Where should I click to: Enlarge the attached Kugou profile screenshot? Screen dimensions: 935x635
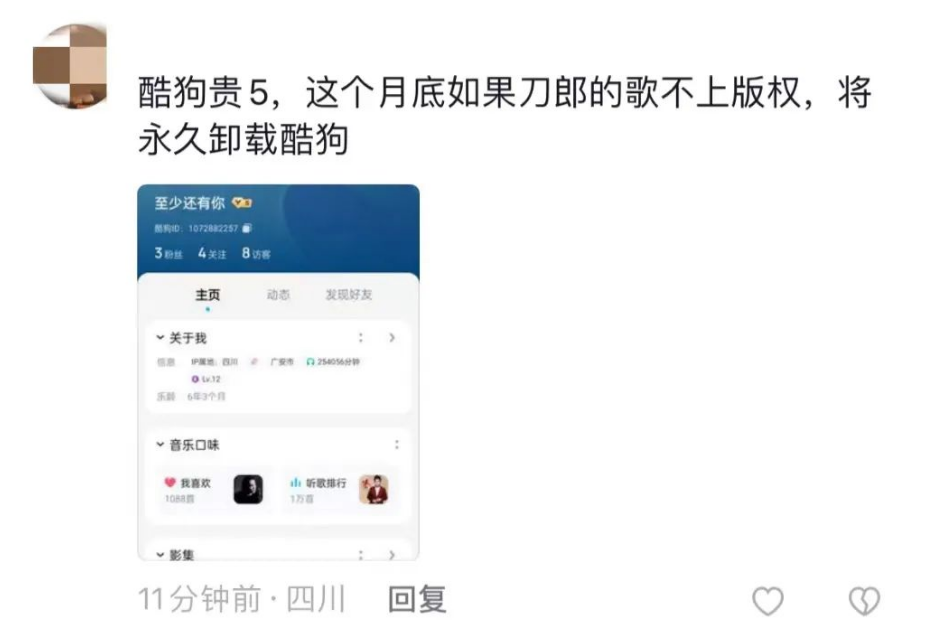[x=278, y=373]
